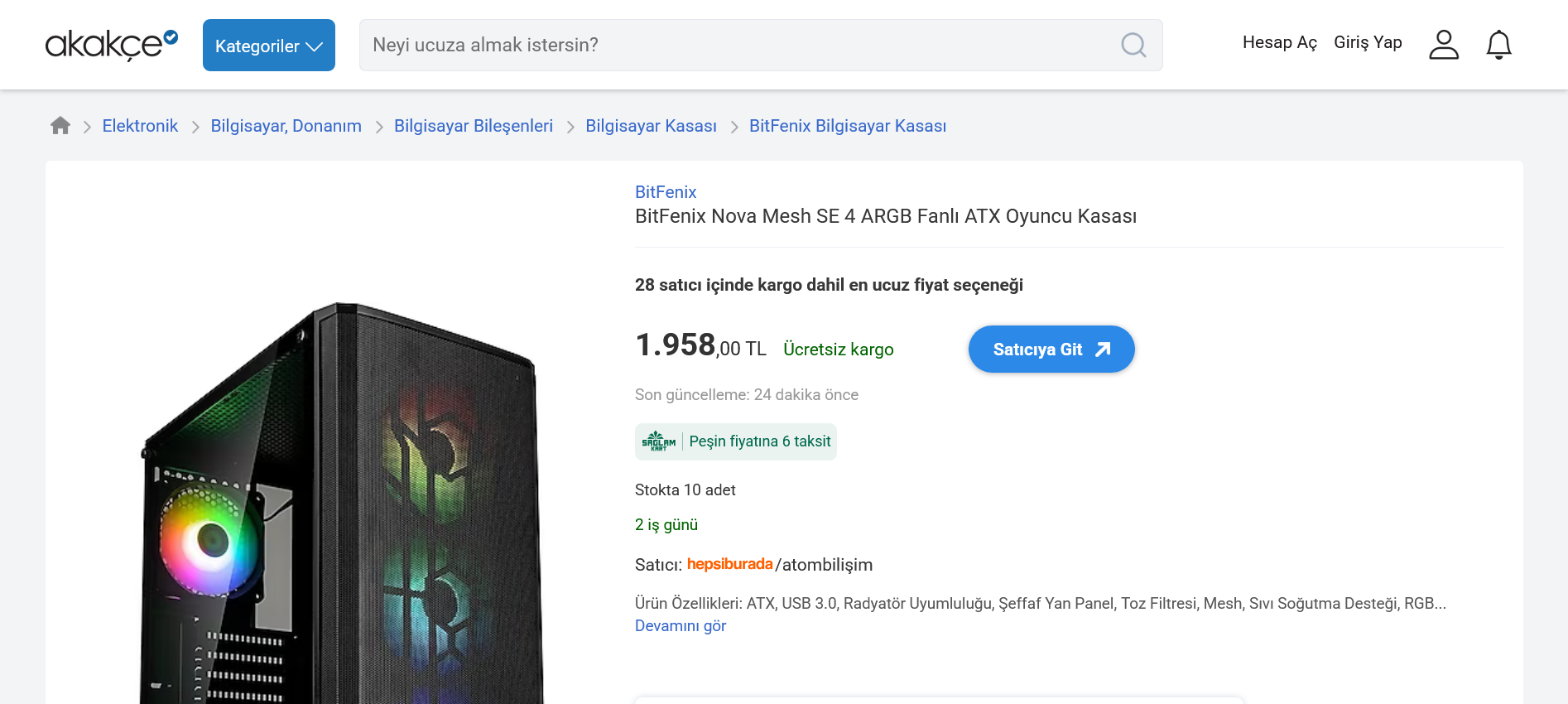Open the notifications bell icon

(1498, 45)
